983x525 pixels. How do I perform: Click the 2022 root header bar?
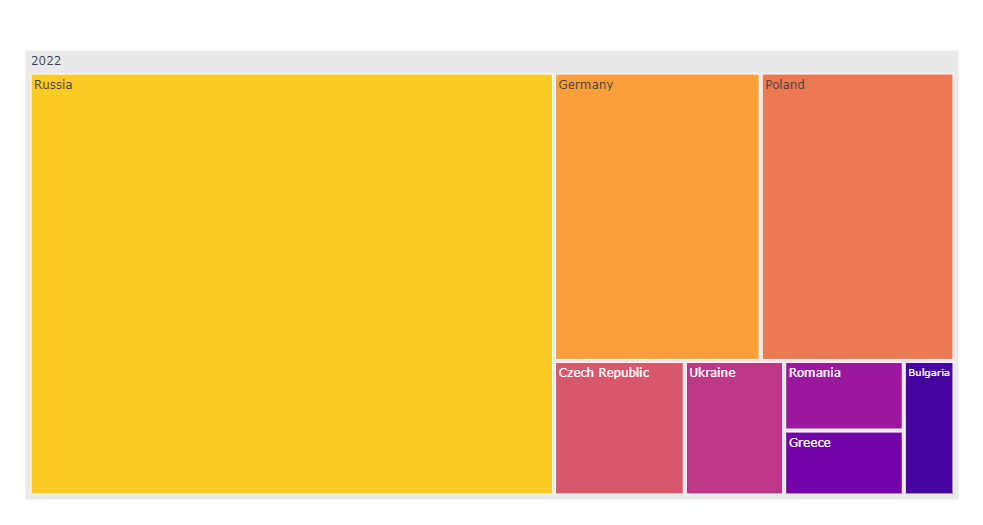492,61
